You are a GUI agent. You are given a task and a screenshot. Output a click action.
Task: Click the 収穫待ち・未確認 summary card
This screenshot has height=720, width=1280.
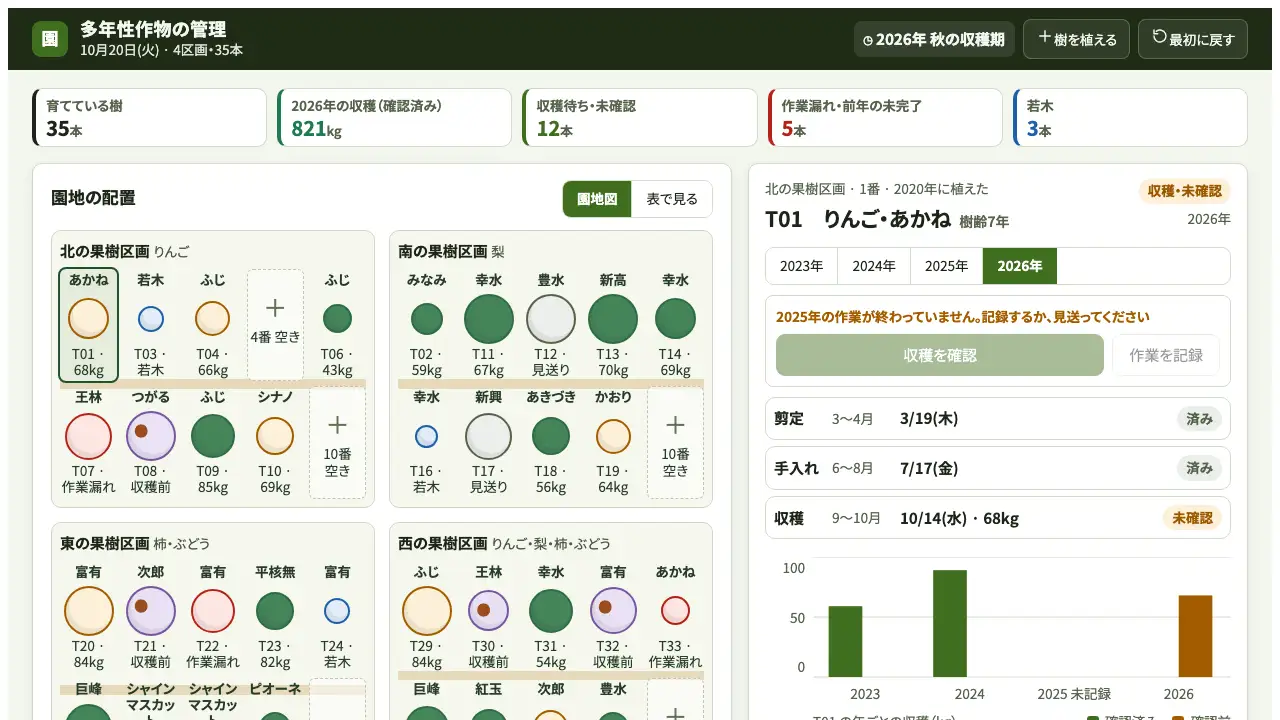pos(640,118)
